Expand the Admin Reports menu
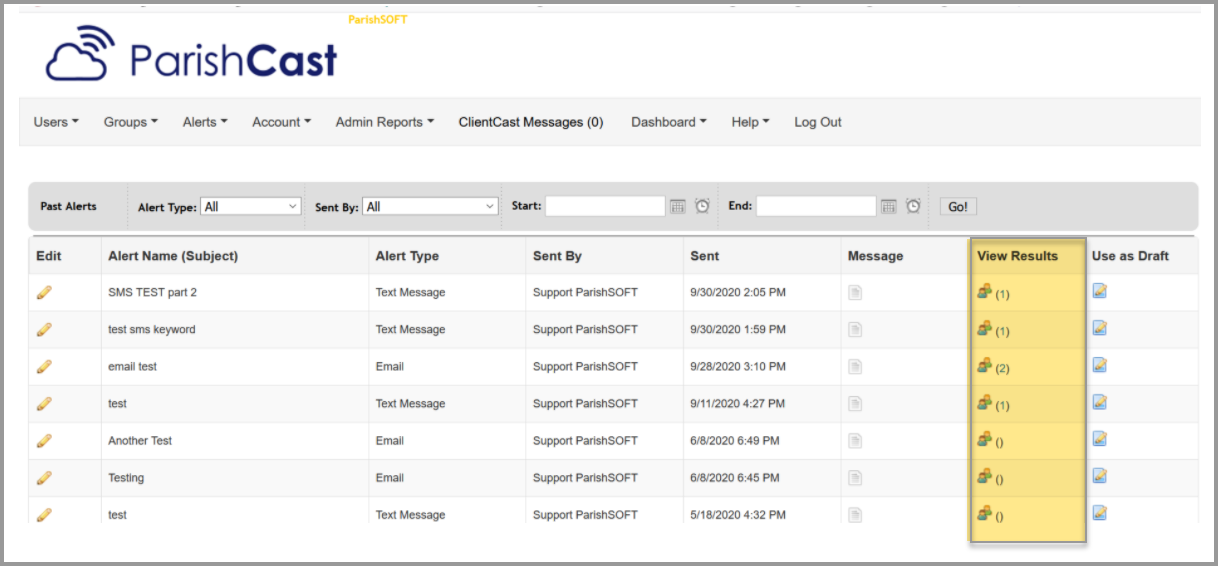Screen dimensions: 1218x566 (x=384, y=122)
